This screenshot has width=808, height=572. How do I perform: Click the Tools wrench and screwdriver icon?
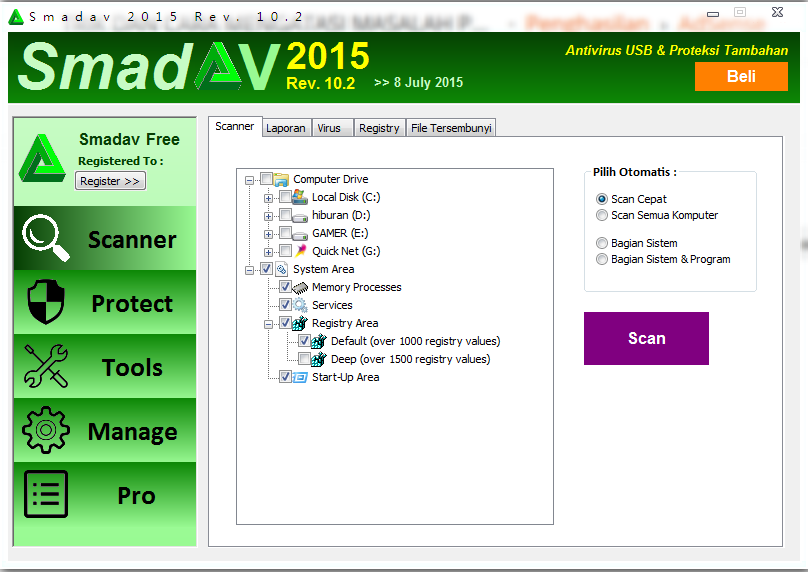click(46, 366)
